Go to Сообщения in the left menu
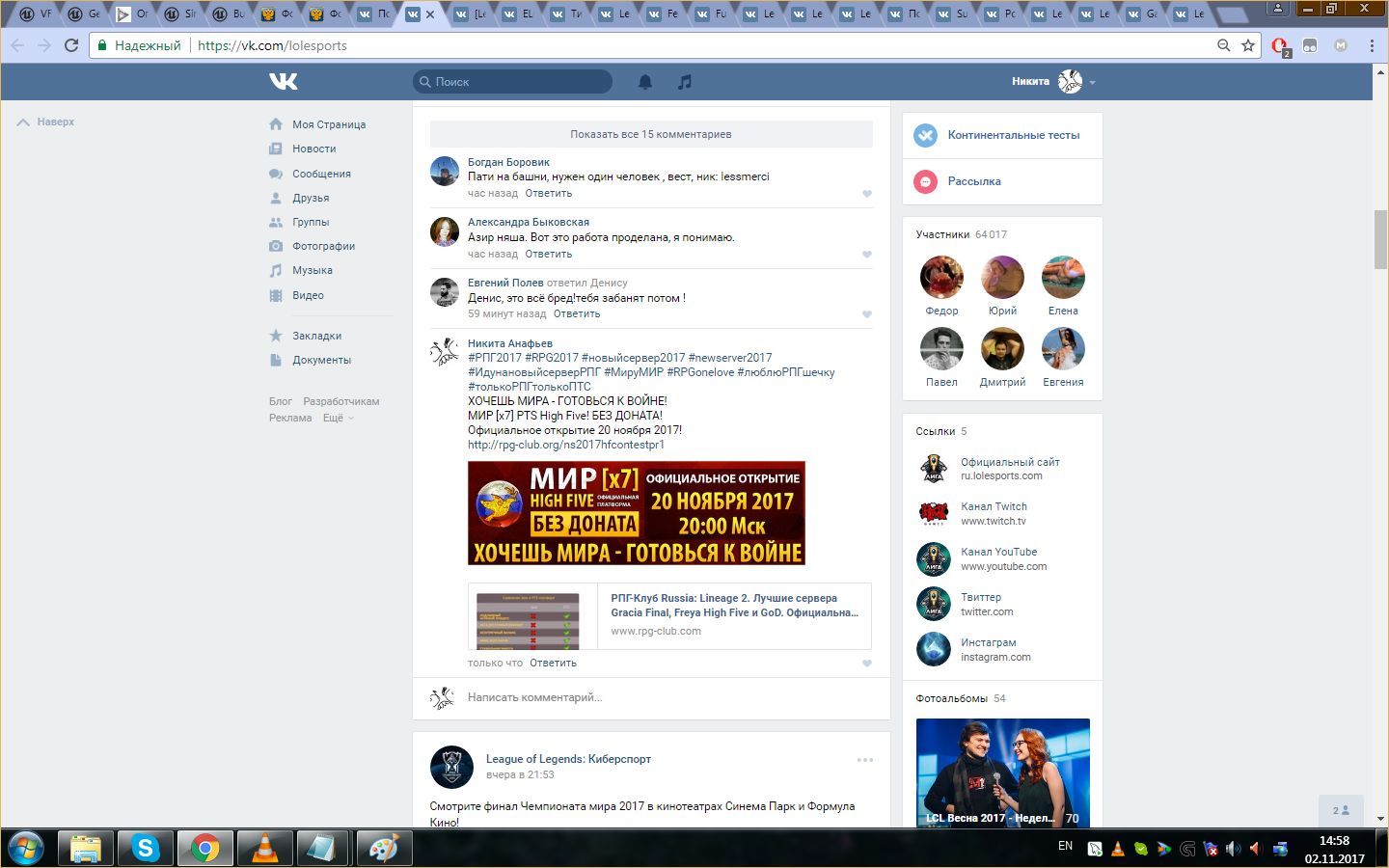This screenshot has width=1389, height=868. click(x=321, y=174)
